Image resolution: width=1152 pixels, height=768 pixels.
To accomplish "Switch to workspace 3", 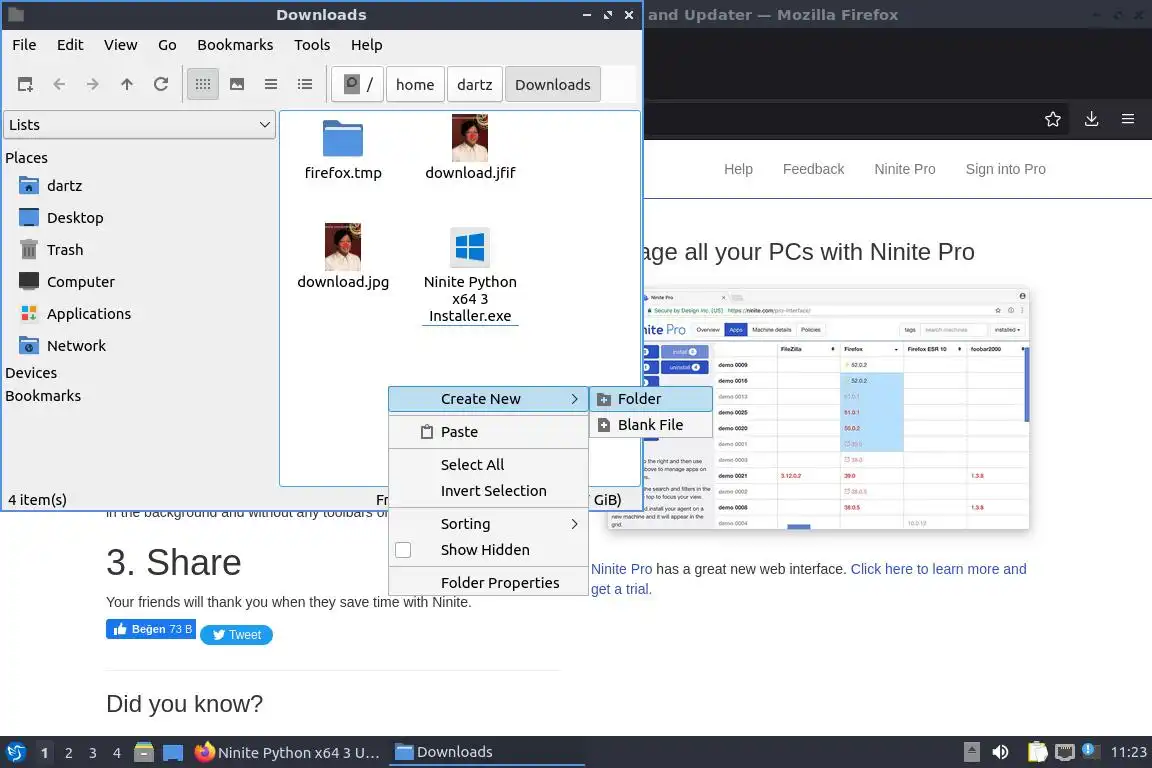I will pos(93,753).
